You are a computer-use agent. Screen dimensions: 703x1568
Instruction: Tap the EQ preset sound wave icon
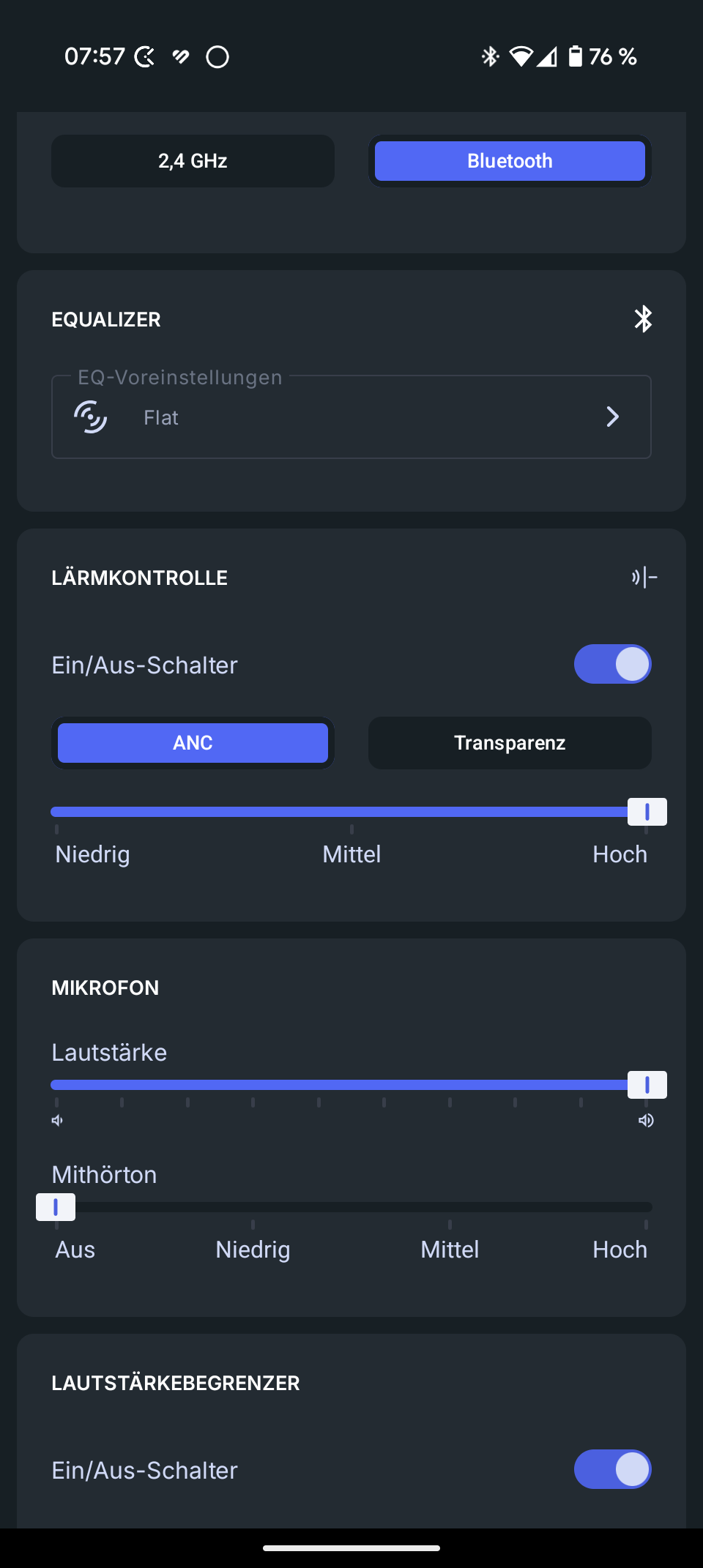coord(91,417)
